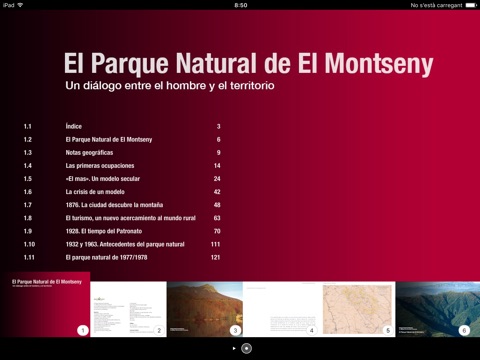Tap page number 121 in contents
Screen dimensions: 480x360
click(x=215, y=257)
